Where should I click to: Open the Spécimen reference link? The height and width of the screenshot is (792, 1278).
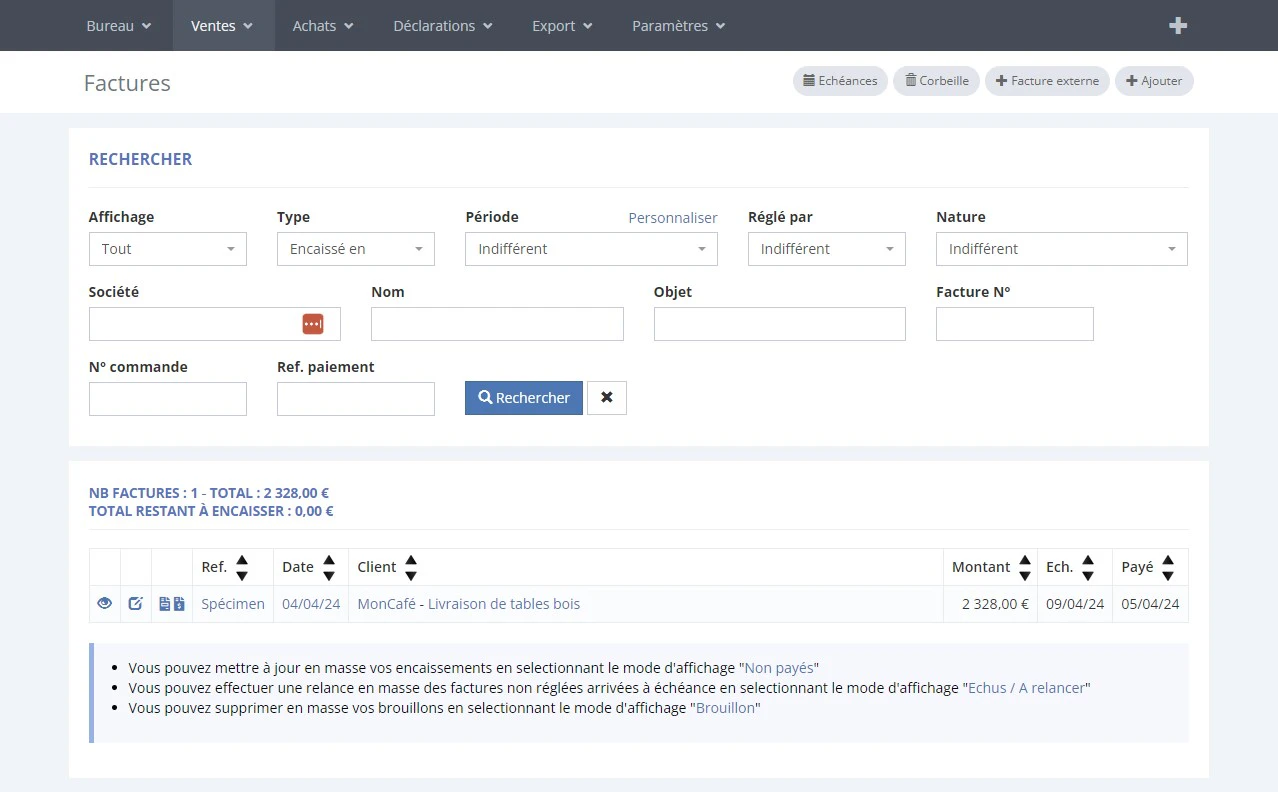pyautogui.click(x=233, y=604)
